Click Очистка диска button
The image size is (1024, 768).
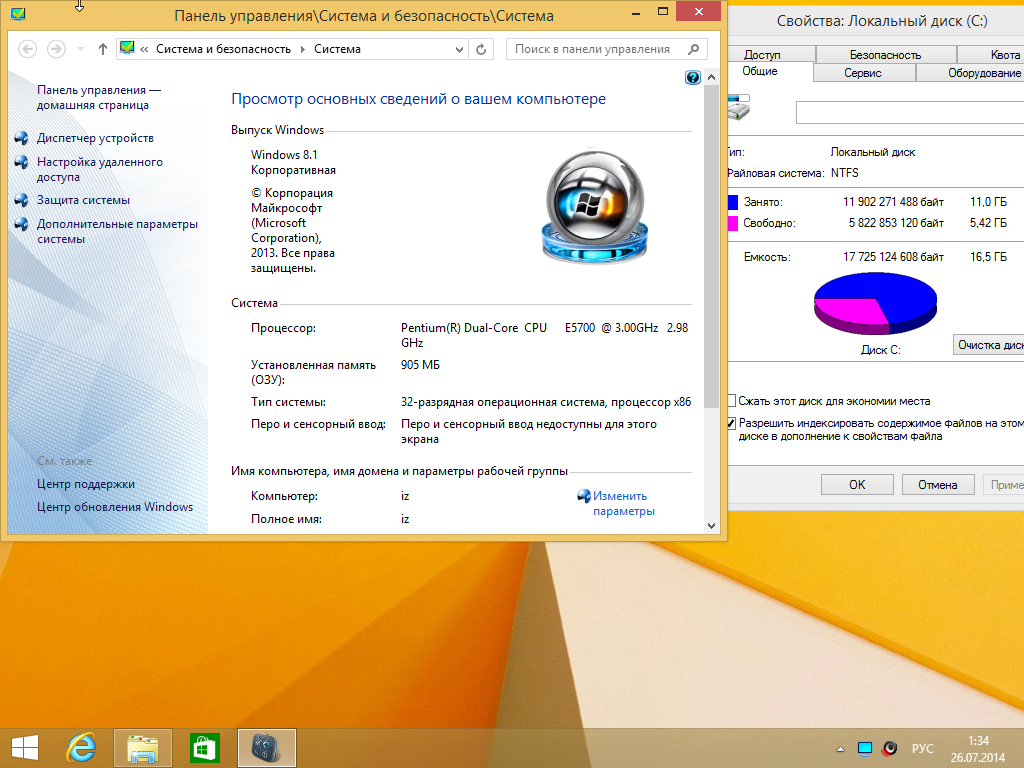click(x=989, y=345)
